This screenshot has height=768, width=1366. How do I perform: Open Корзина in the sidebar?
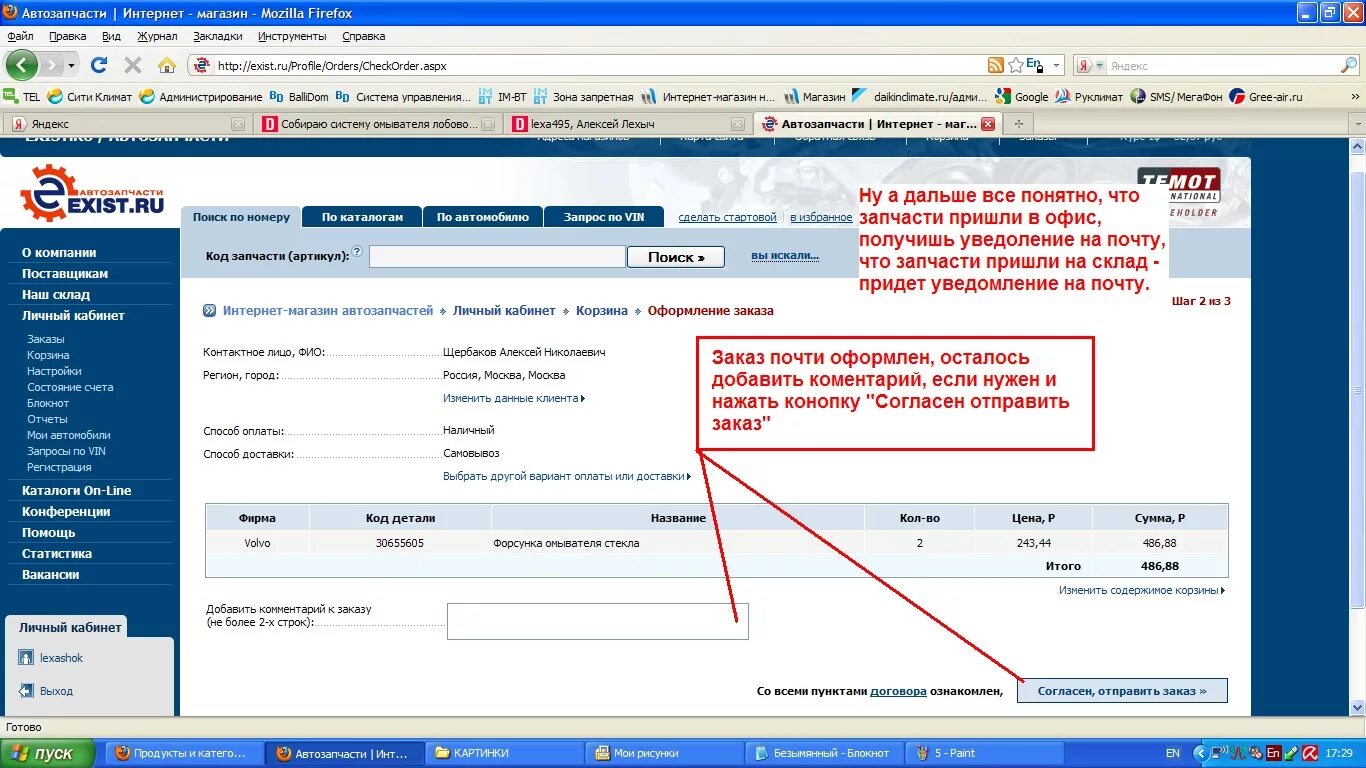tap(48, 355)
